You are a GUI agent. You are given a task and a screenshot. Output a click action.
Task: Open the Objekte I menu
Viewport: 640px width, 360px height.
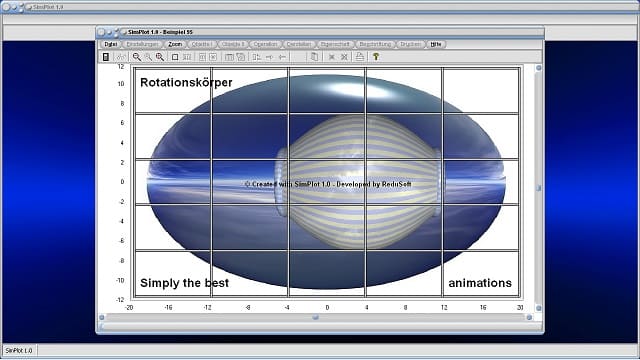(x=202, y=44)
